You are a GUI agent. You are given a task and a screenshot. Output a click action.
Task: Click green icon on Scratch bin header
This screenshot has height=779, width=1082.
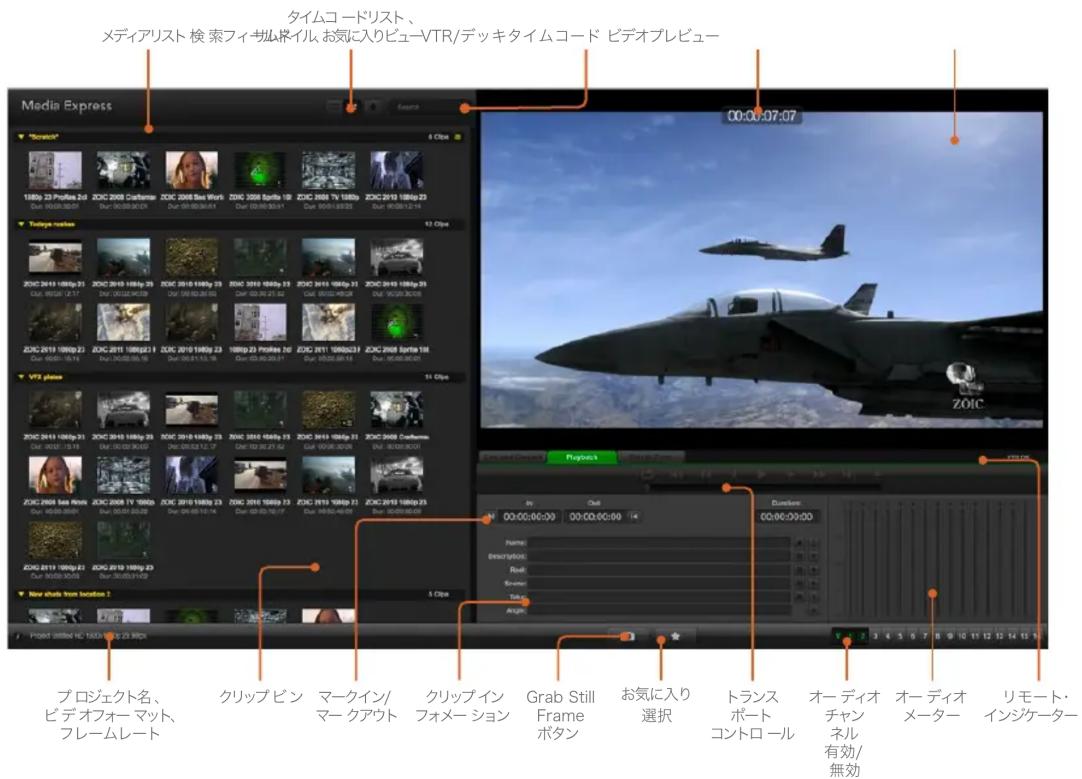point(458,137)
